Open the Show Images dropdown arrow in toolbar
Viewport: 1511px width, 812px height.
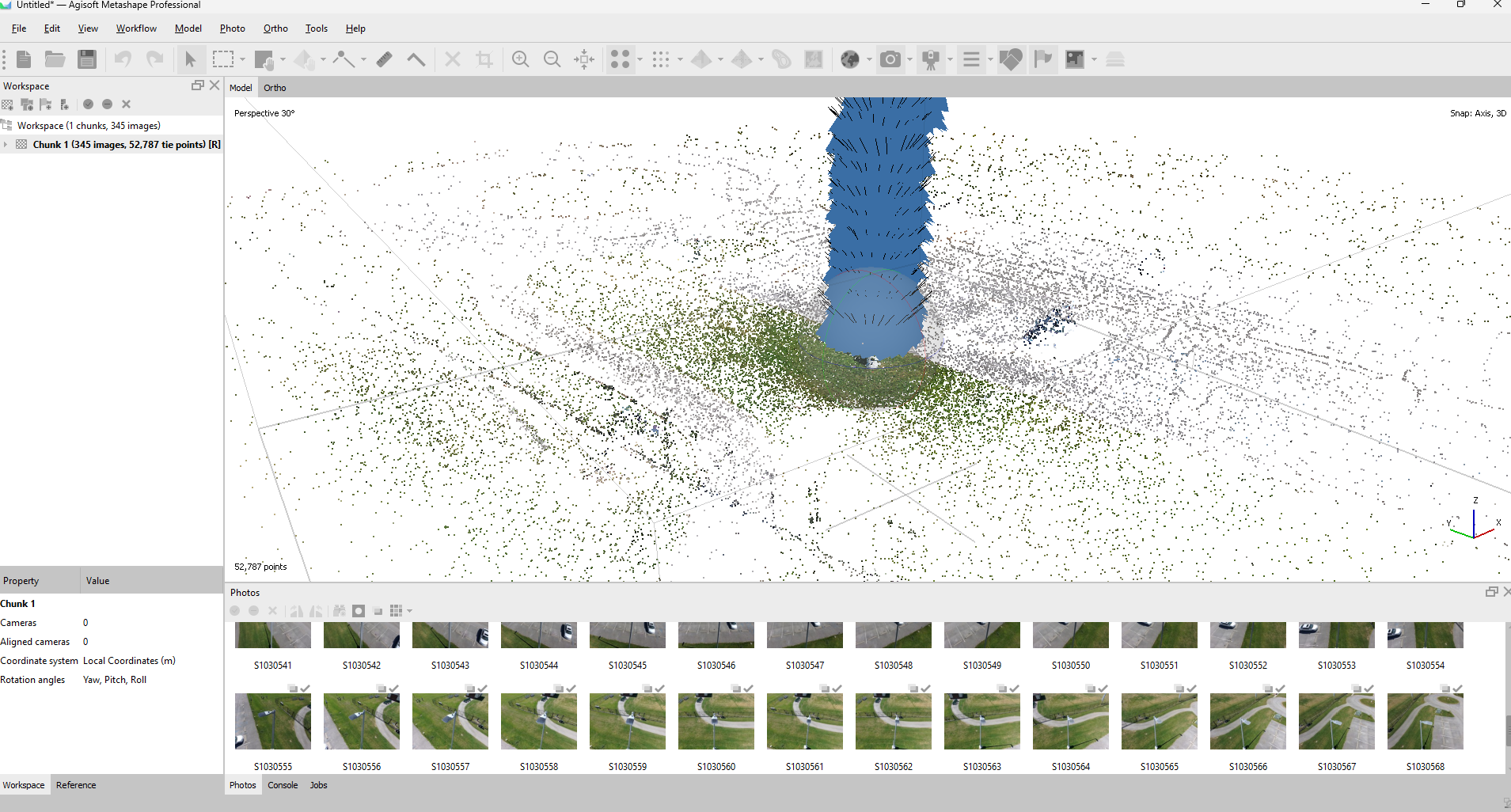pyautogui.click(x=1094, y=59)
